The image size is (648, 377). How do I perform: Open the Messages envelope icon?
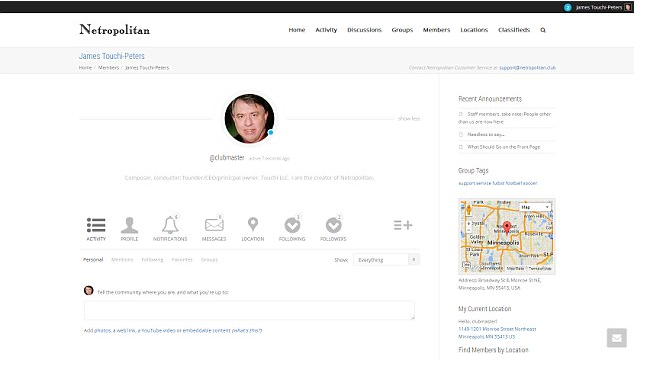pos(214,225)
